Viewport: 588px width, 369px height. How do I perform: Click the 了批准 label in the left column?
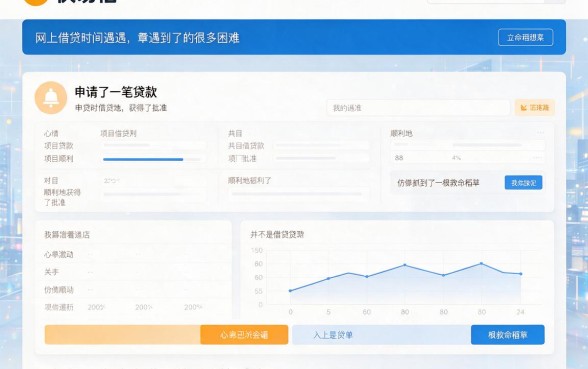tap(55, 202)
